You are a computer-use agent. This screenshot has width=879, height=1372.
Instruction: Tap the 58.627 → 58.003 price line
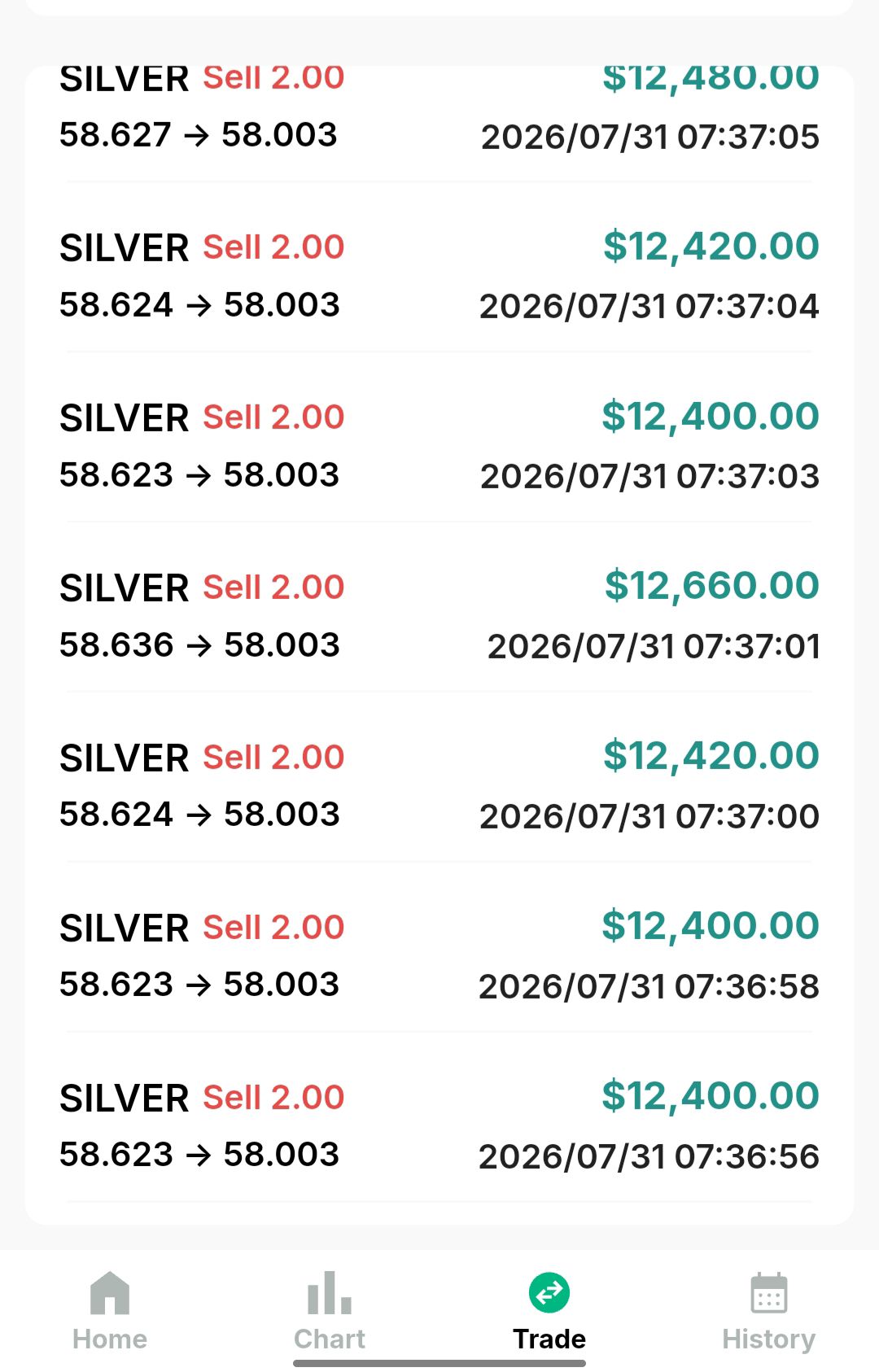coord(198,134)
